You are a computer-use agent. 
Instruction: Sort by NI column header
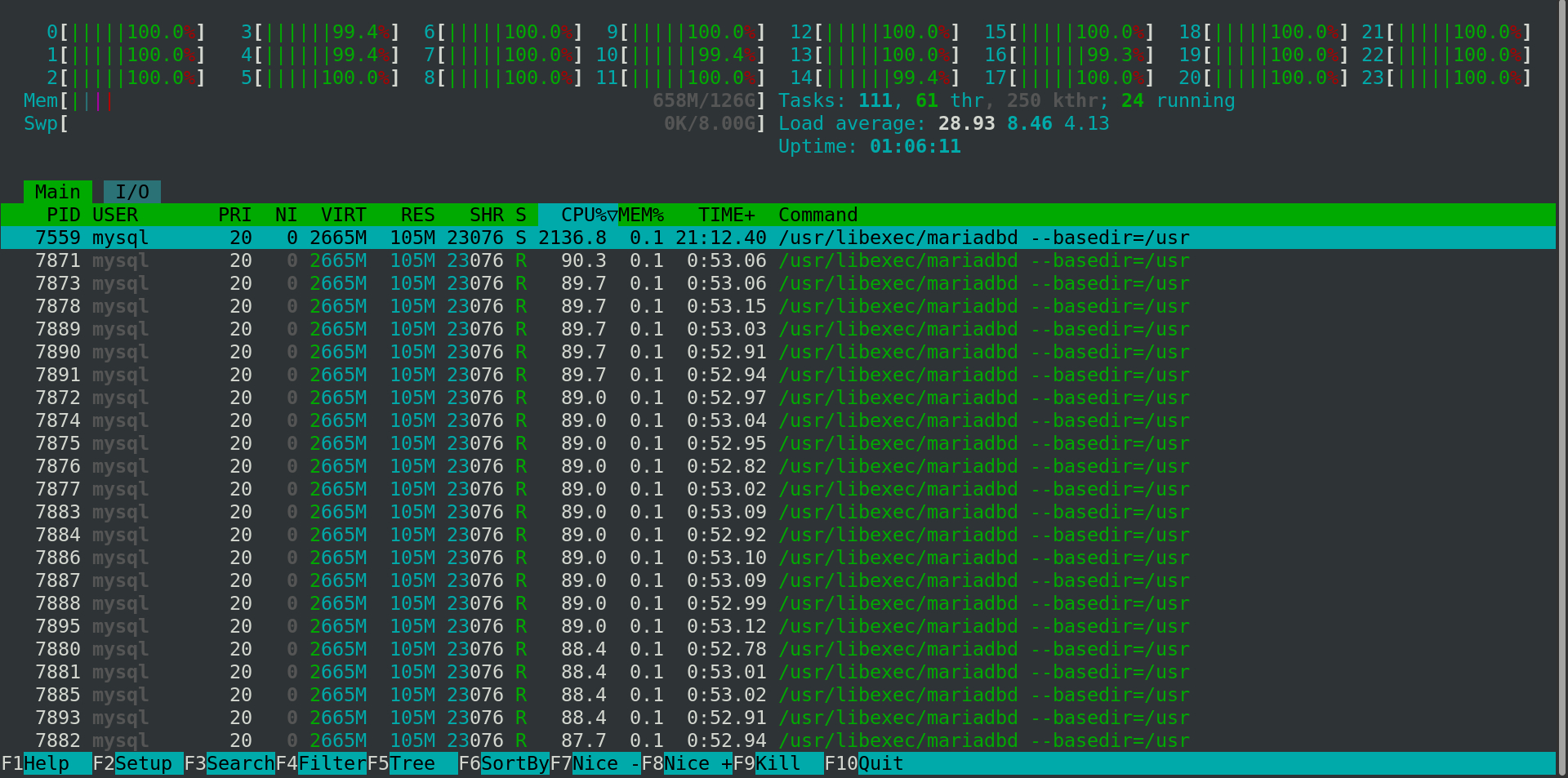(x=287, y=215)
